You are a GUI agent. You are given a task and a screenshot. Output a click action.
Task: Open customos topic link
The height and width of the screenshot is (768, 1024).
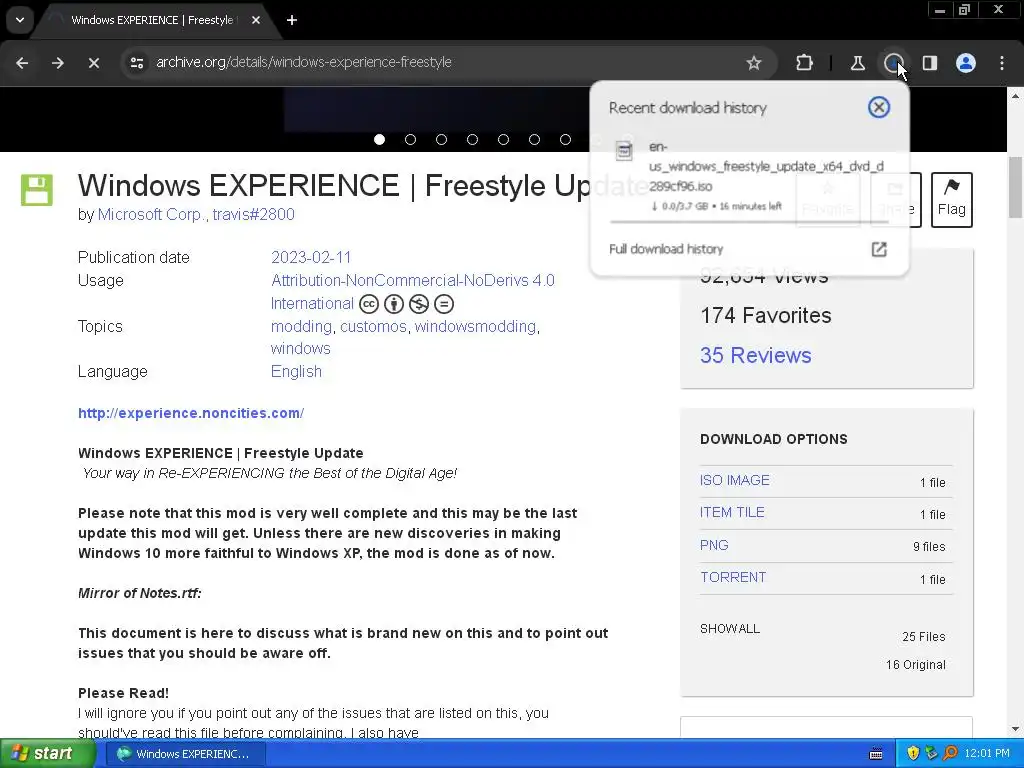[x=374, y=327]
